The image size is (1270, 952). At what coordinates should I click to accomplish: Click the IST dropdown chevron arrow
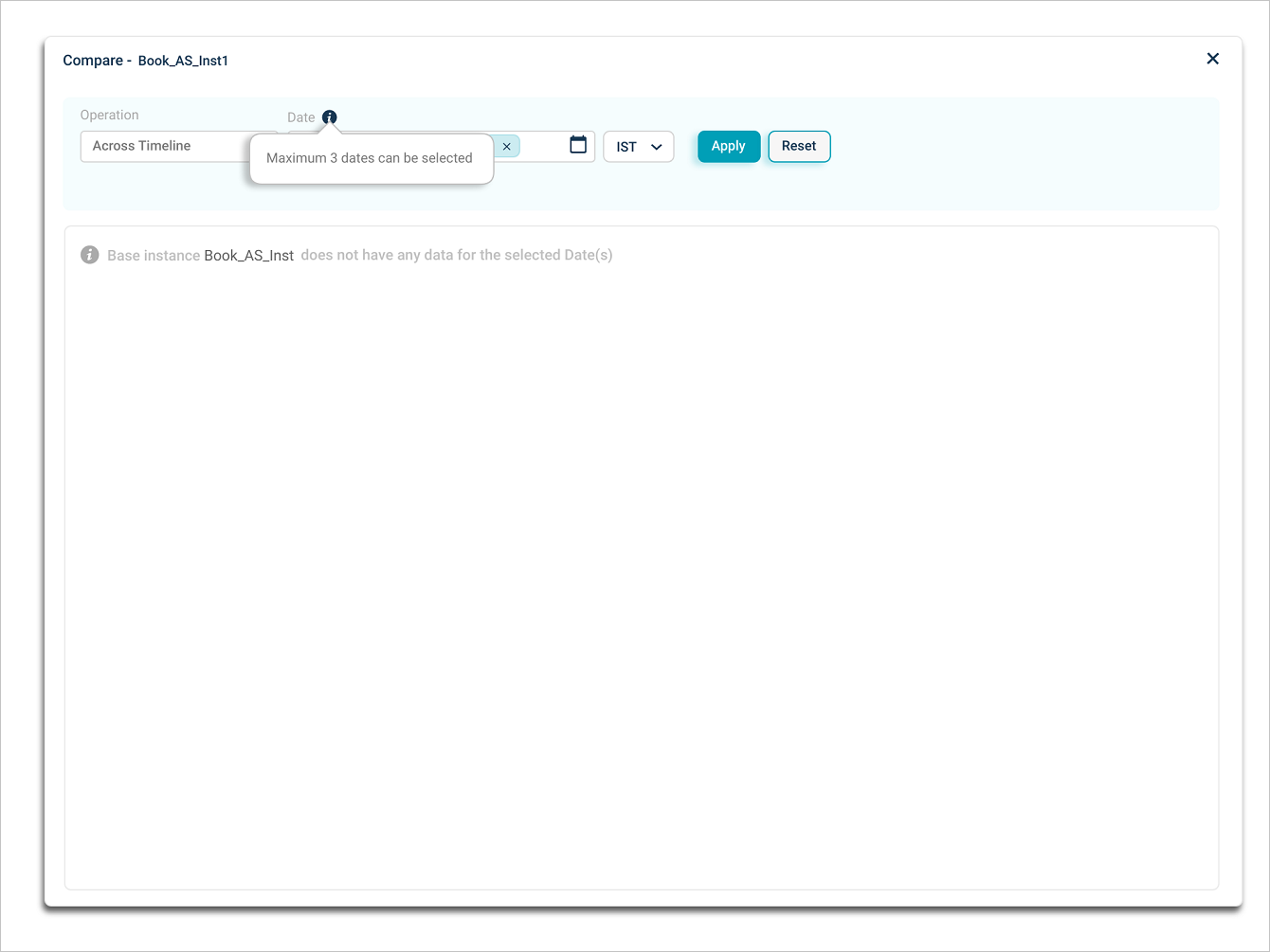point(657,147)
